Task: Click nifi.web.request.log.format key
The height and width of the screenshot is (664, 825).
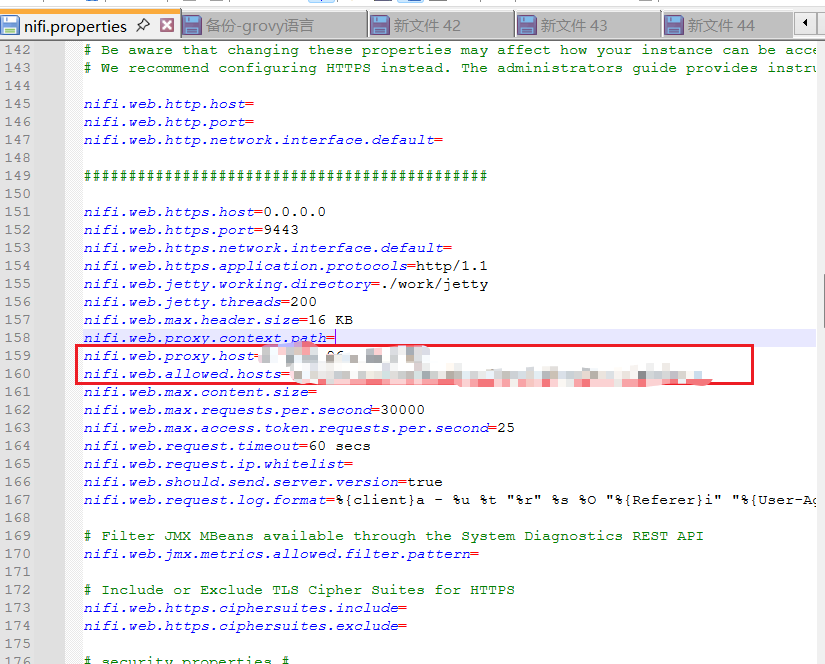Action: click(x=205, y=500)
